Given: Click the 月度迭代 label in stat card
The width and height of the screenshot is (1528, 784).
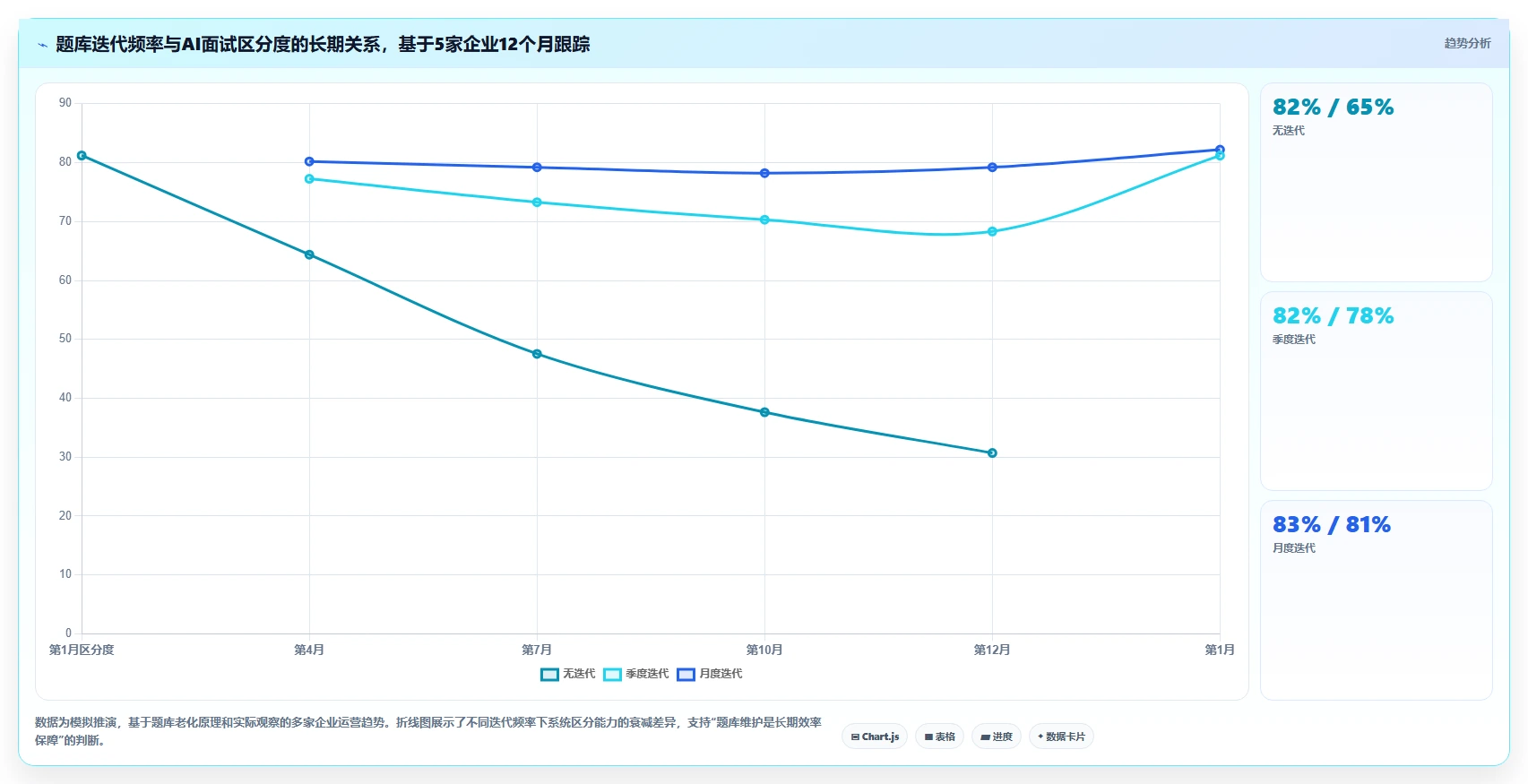Looking at the screenshot, I should pos(1294,548).
